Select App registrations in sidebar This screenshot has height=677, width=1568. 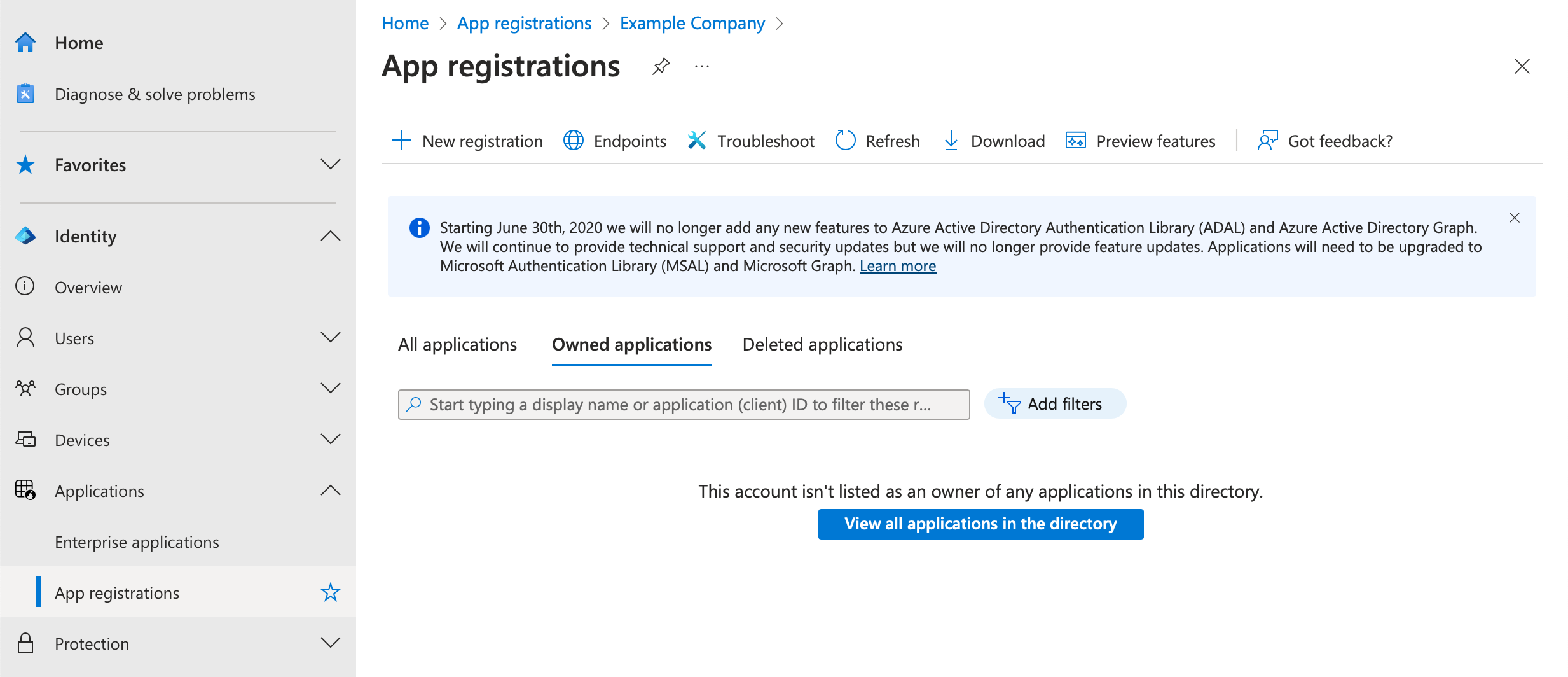coord(178,592)
